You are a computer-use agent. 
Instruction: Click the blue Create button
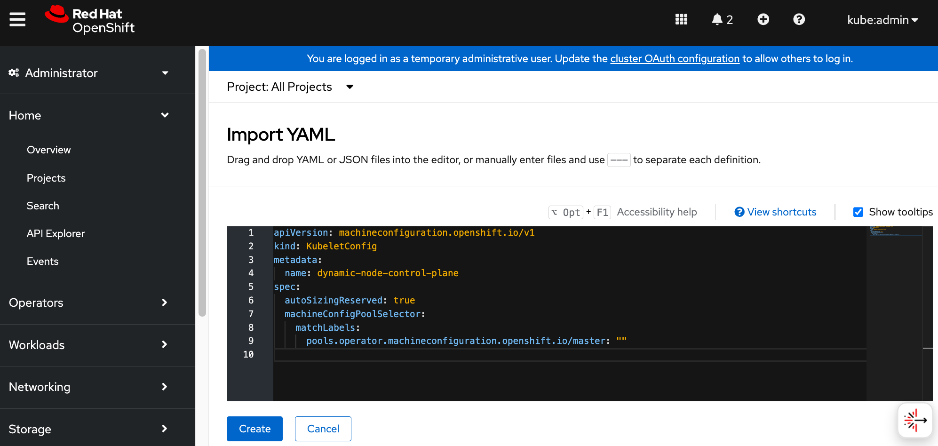point(254,429)
